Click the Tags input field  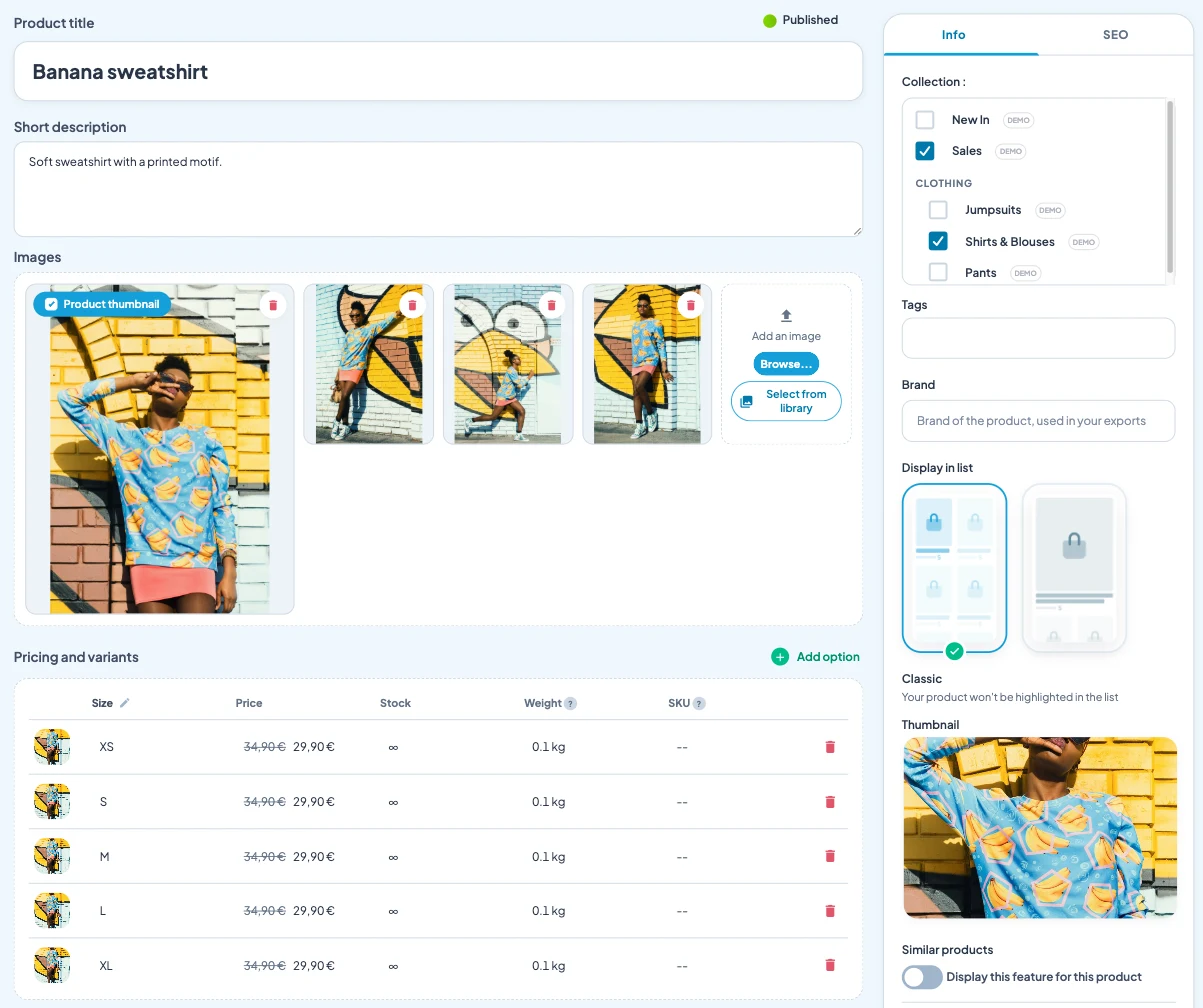[1038, 338]
